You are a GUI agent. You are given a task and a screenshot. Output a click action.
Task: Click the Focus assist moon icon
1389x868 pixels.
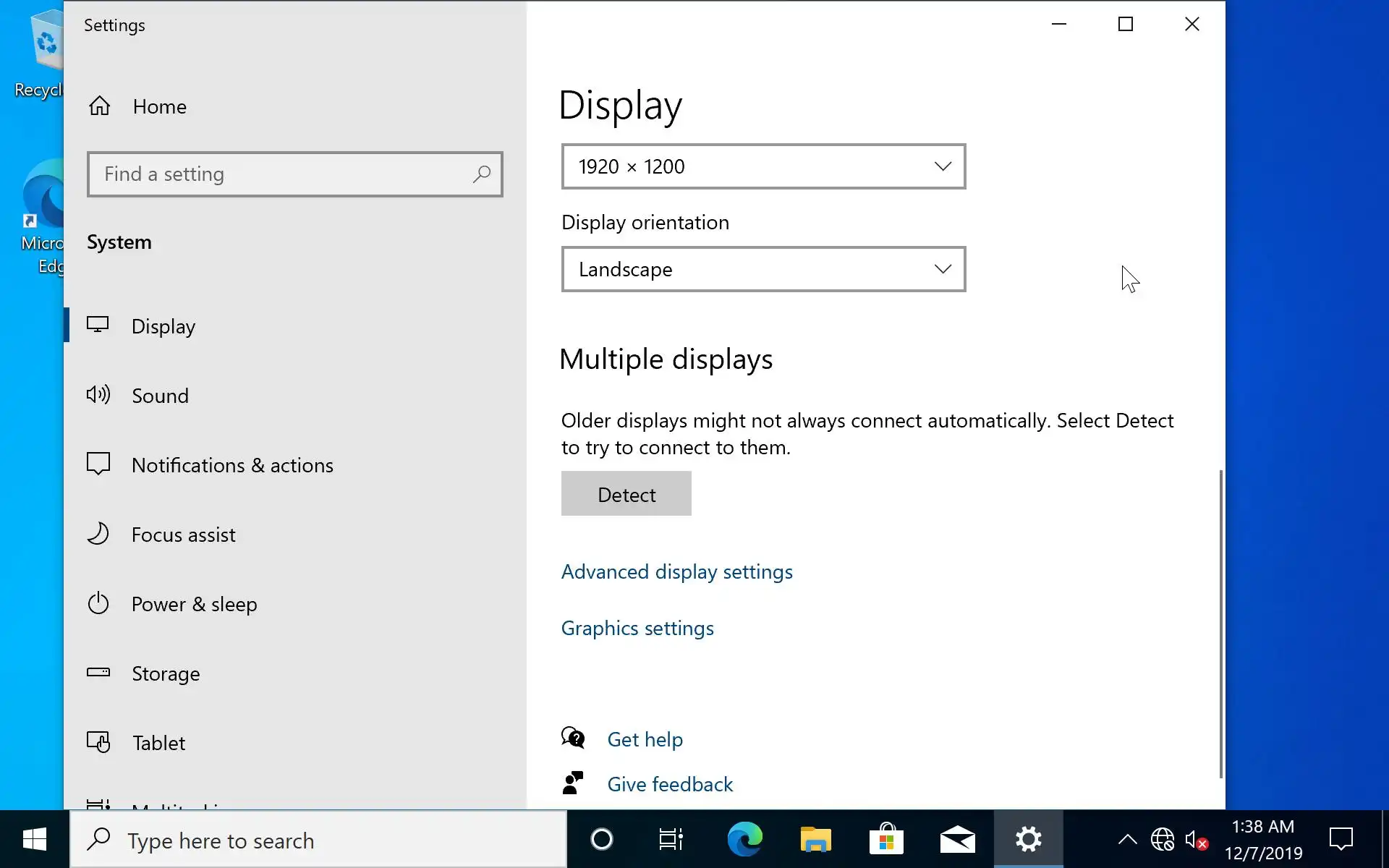(98, 534)
